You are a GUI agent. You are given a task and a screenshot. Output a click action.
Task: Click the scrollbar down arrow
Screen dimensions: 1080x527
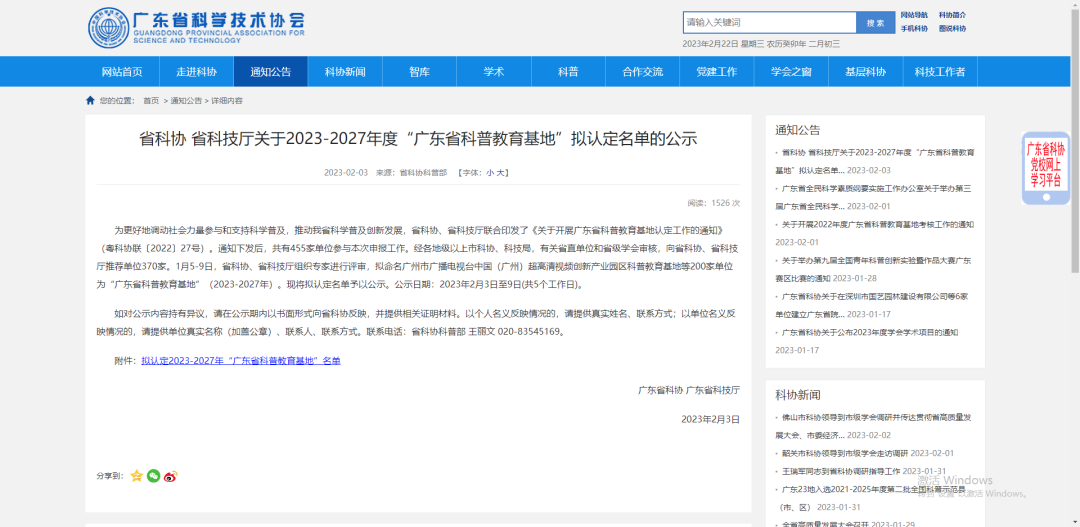1074,521
